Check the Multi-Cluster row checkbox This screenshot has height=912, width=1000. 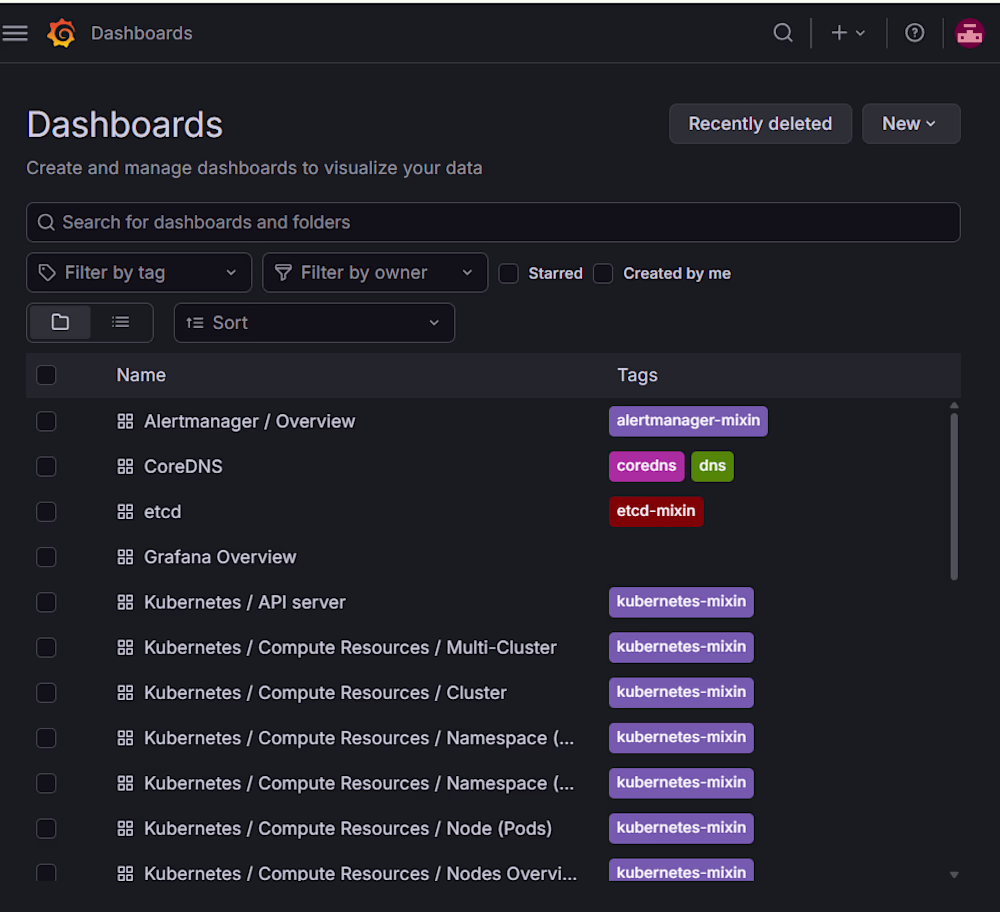tap(46, 648)
